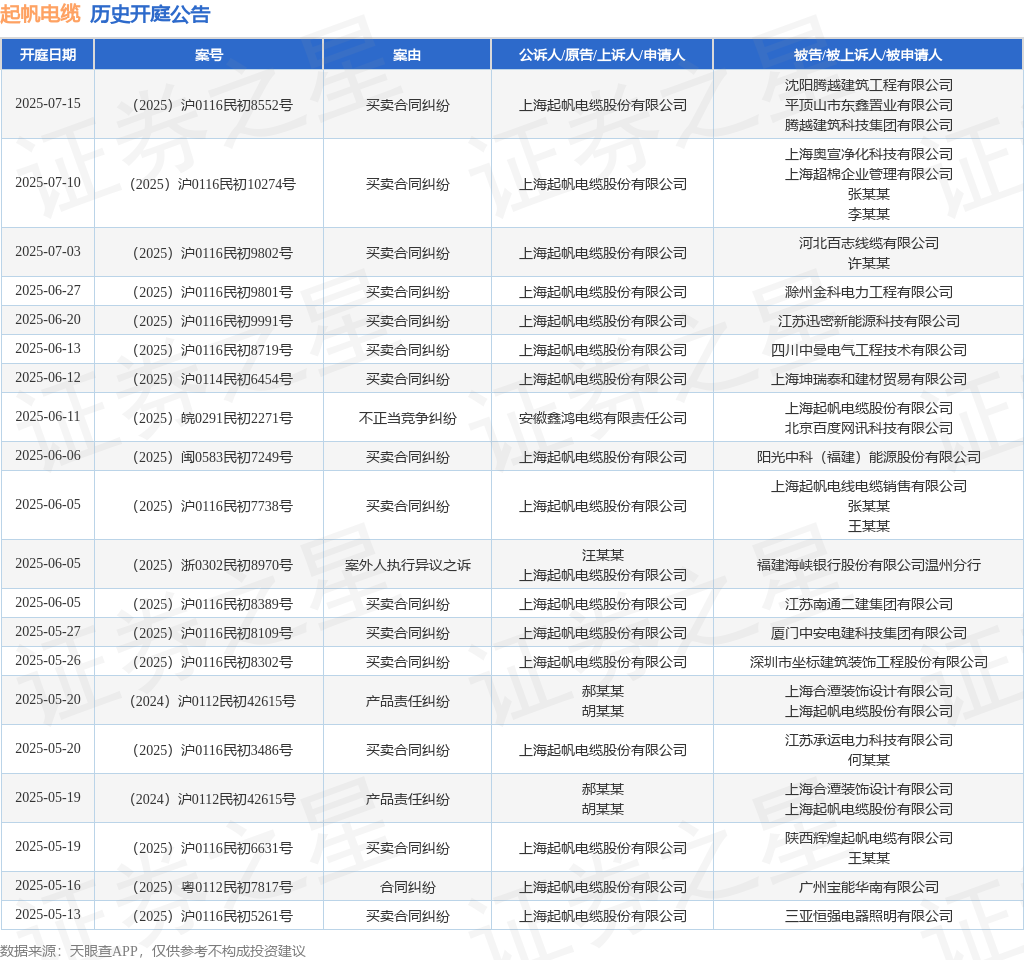
Task: Click defendant 北京百度网讯科技有限公司
Action: (869, 428)
